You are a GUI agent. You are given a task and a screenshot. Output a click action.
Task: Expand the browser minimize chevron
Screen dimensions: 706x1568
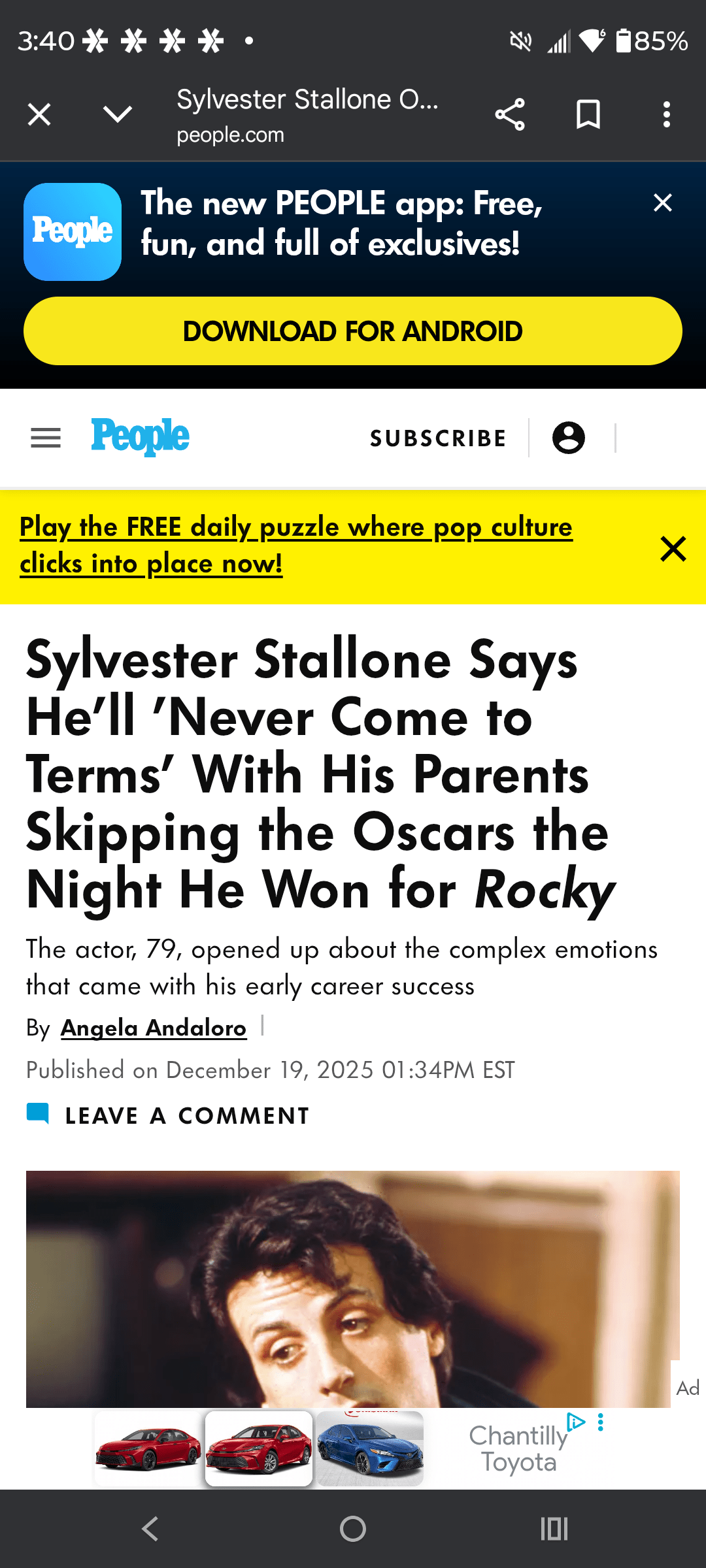click(118, 115)
